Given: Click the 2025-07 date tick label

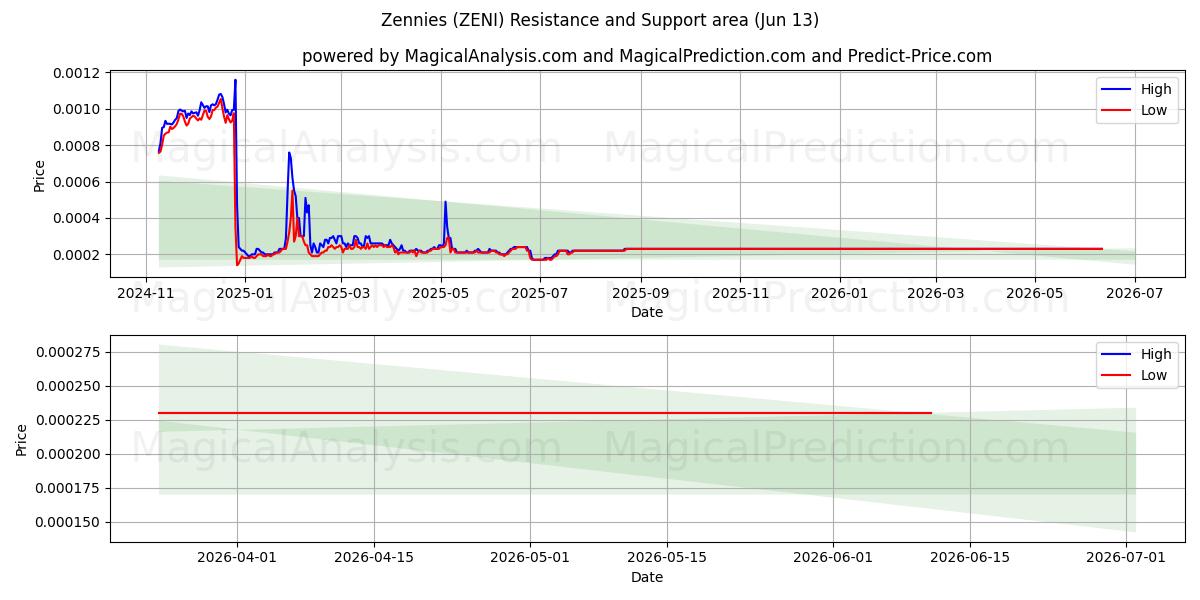Looking at the screenshot, I should [540, 293].
